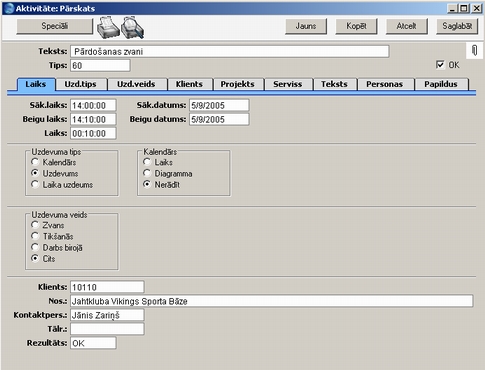This screenshot has width=485, height=370.
Task: Click the printer icon
Action: coord(108,27)
